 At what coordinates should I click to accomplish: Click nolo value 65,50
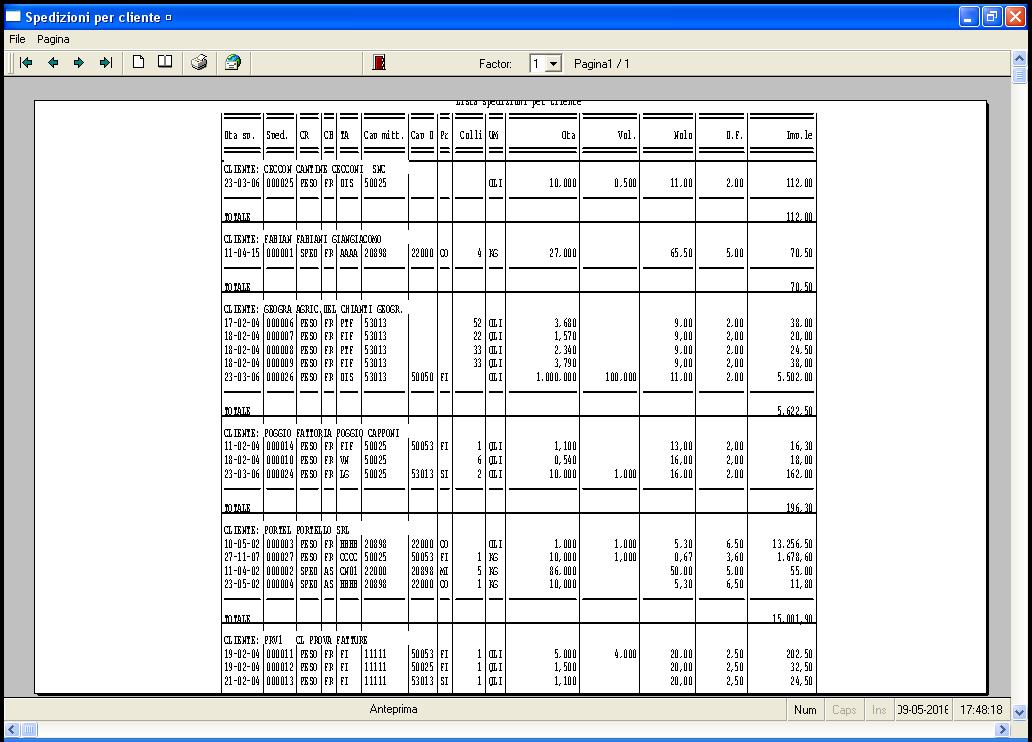pos(681,253)
